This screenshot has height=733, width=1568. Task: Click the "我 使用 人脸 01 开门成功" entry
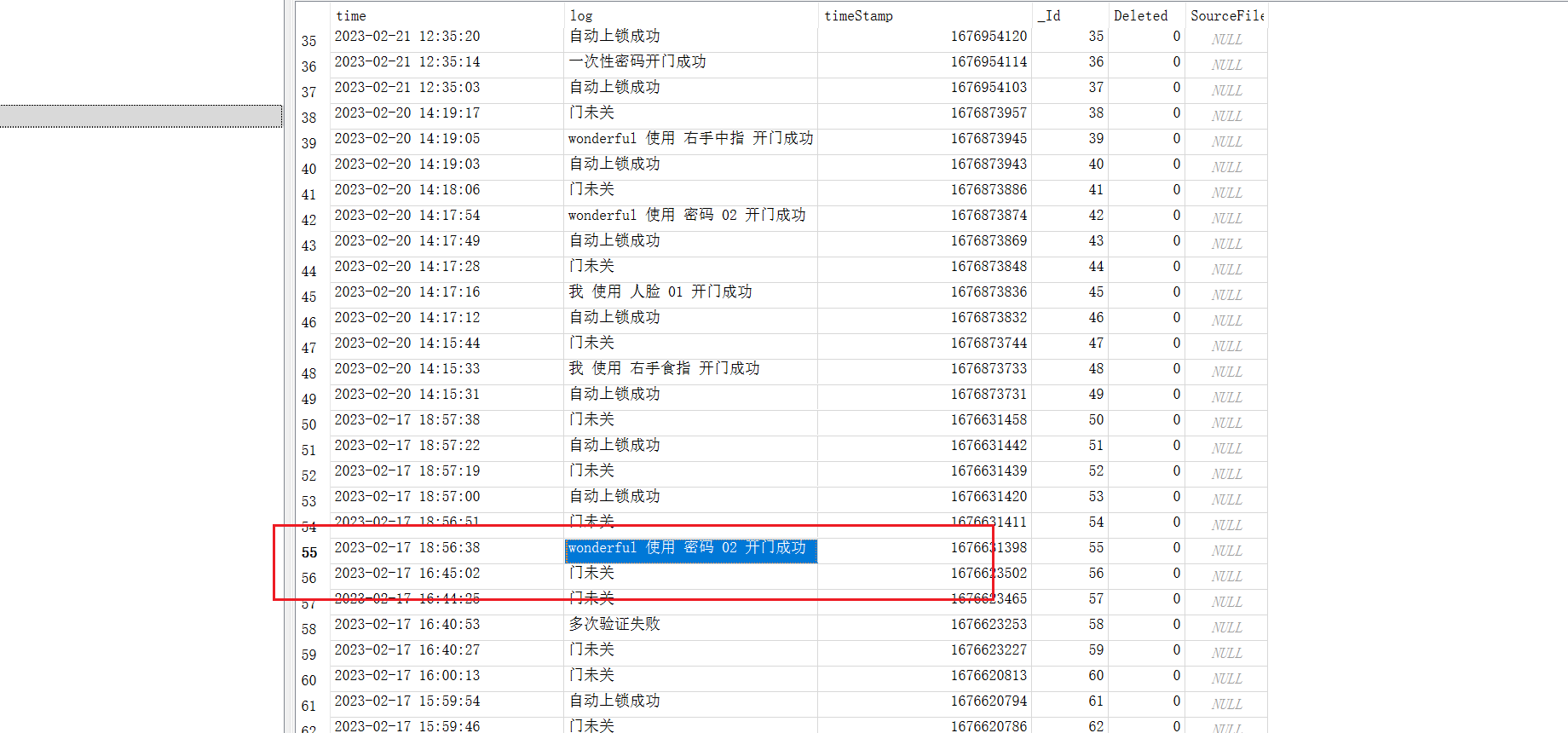pos(660,291)
